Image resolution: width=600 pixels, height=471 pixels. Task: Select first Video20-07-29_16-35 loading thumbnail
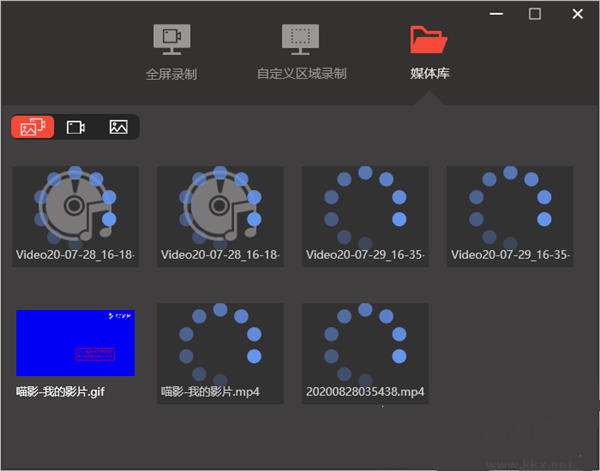coord(365,216)
